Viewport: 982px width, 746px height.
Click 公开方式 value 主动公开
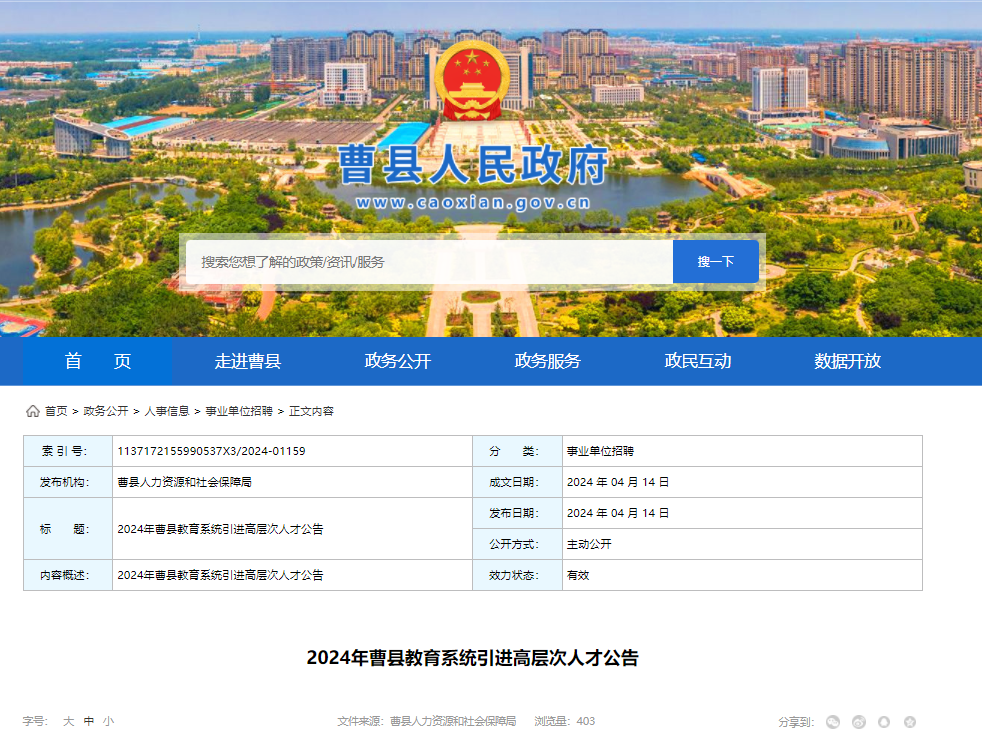pos(589,544)
